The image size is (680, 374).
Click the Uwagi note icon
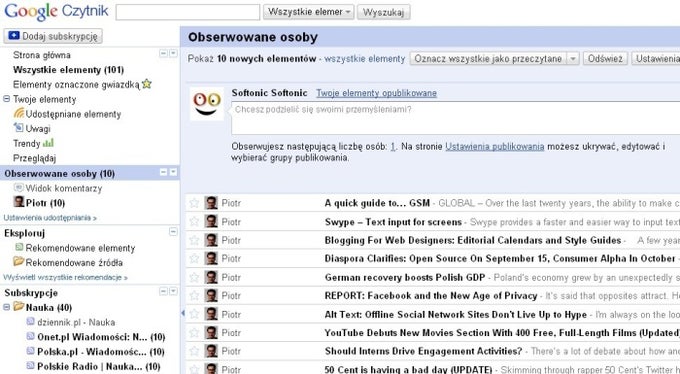click(x=19, y=128)
